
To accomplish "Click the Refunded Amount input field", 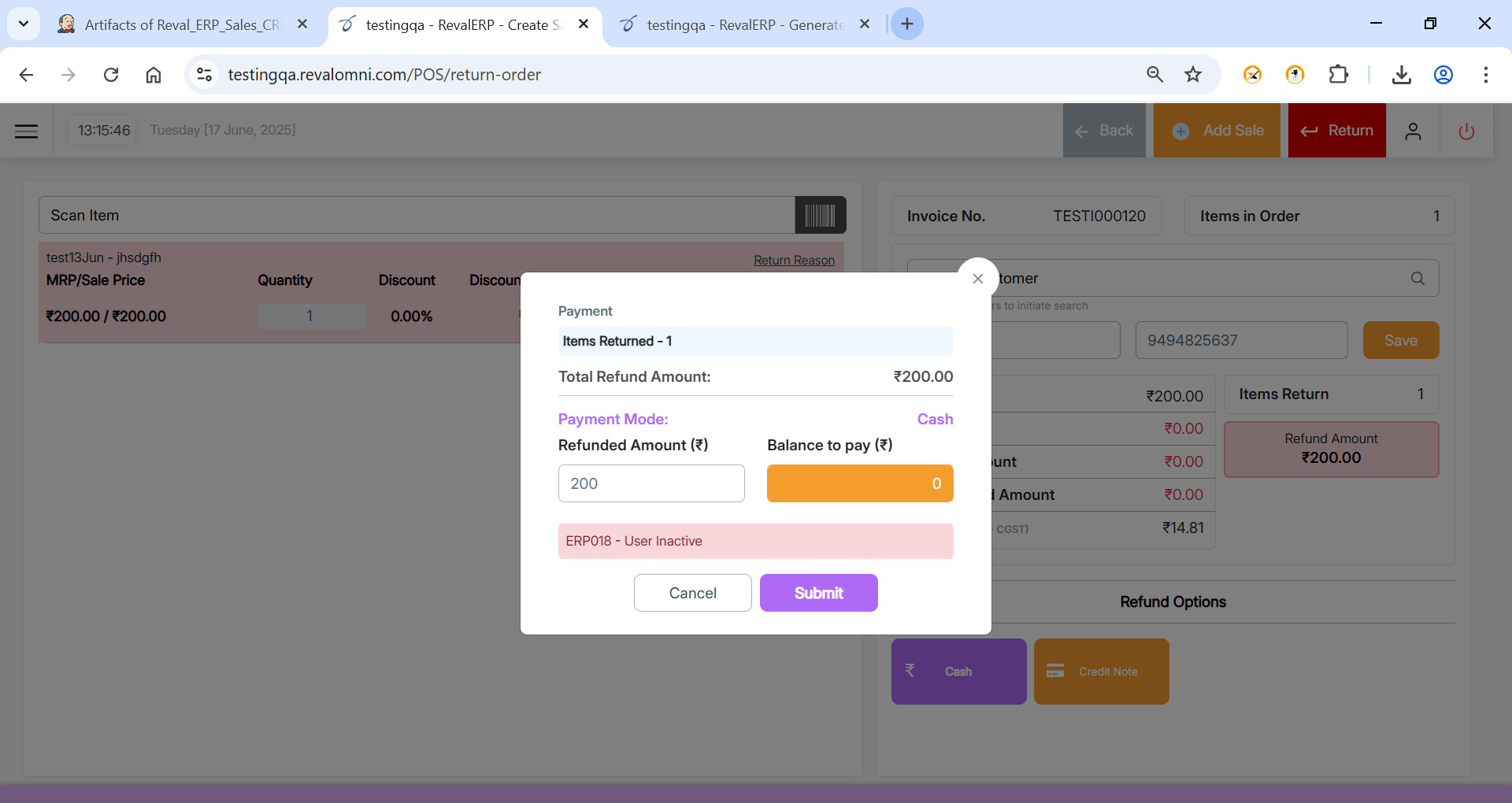I will [x=650, y=483].
